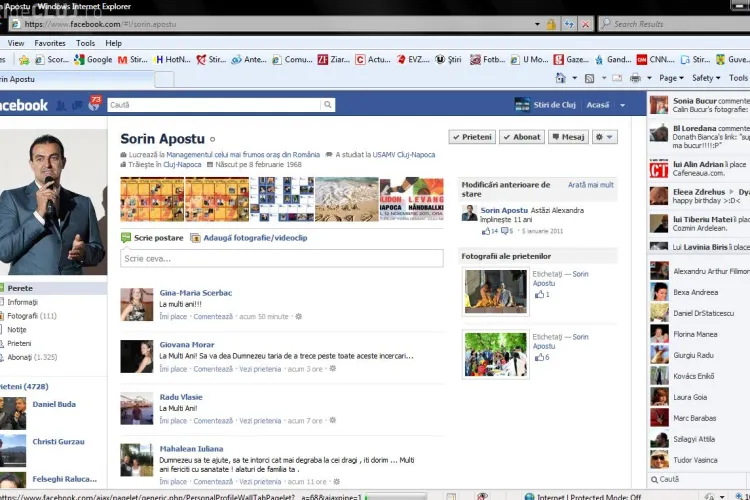Open the Home button dropdown arrow
The width and height of the screenshot is (750, 500).
574,78
